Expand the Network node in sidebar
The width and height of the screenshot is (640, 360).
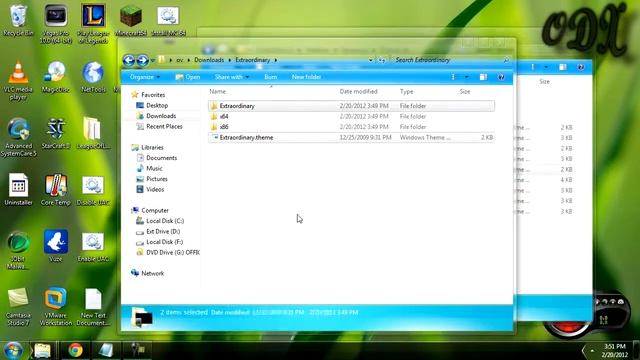click(x=147, y=273)
